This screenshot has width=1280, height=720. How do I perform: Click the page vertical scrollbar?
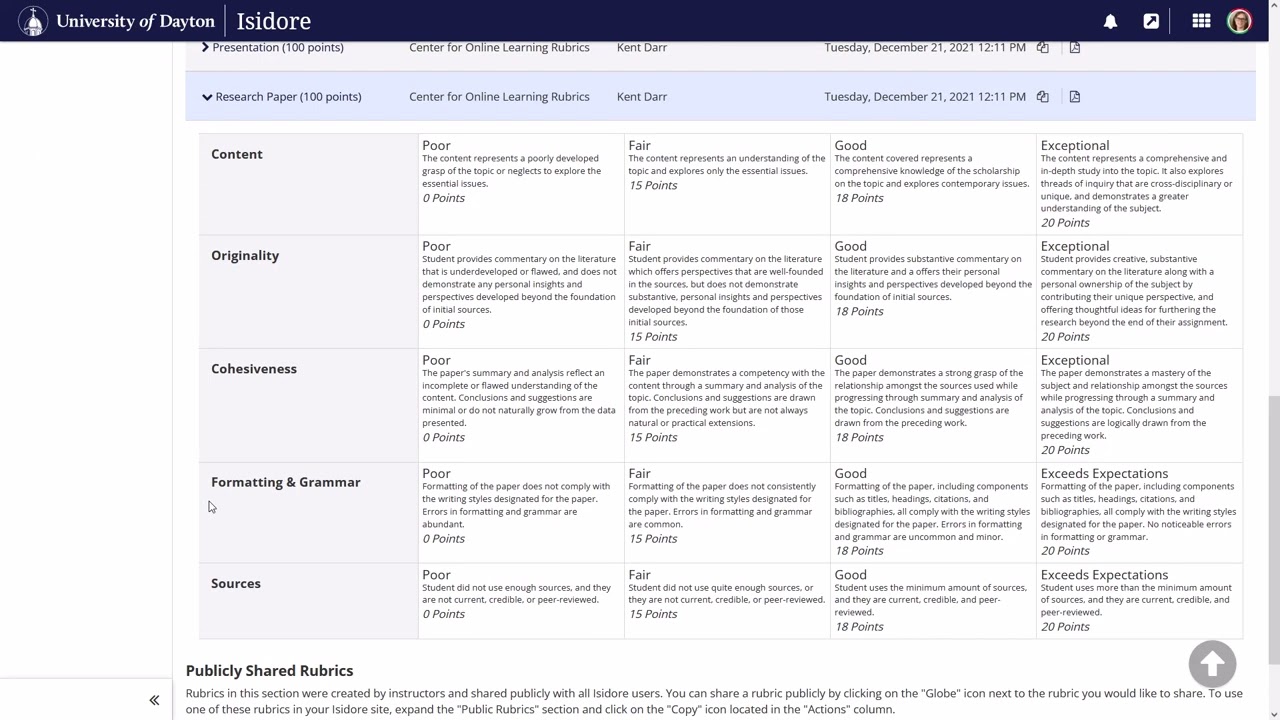pyautogui.click(x=1273, y=530)
